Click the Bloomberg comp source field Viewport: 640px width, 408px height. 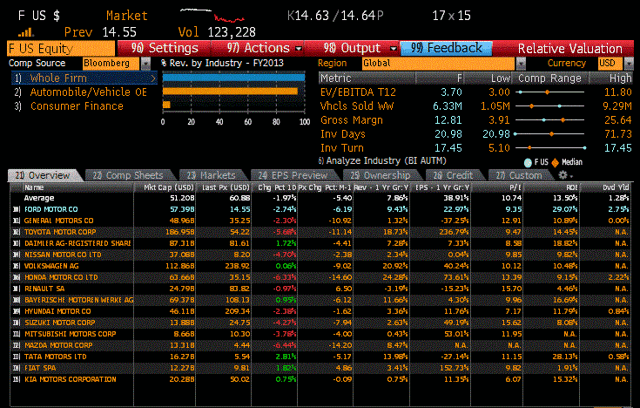(111, 63)
